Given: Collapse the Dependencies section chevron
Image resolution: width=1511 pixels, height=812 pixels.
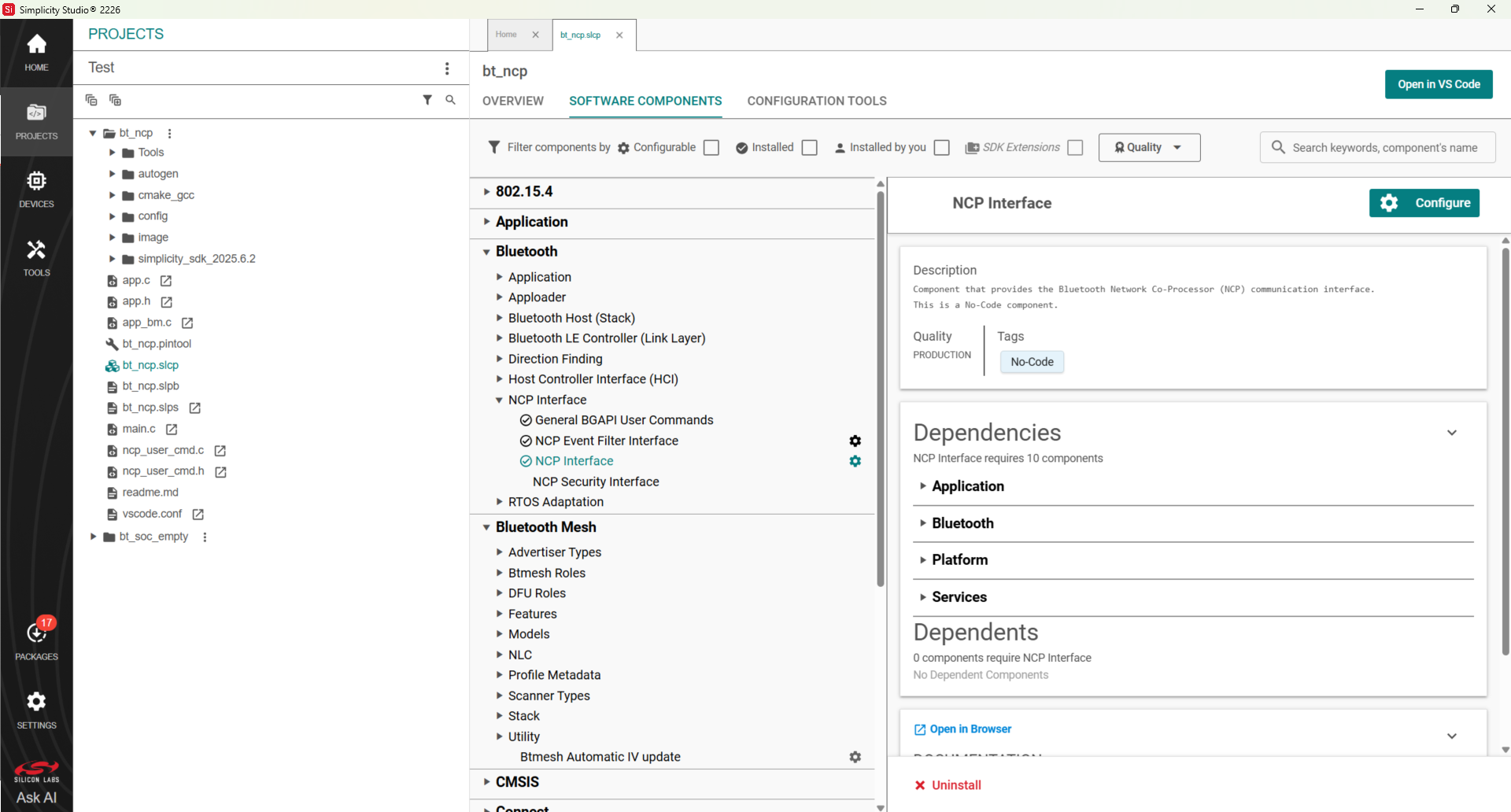Looking at the screenshot, I should point(1452,433).
